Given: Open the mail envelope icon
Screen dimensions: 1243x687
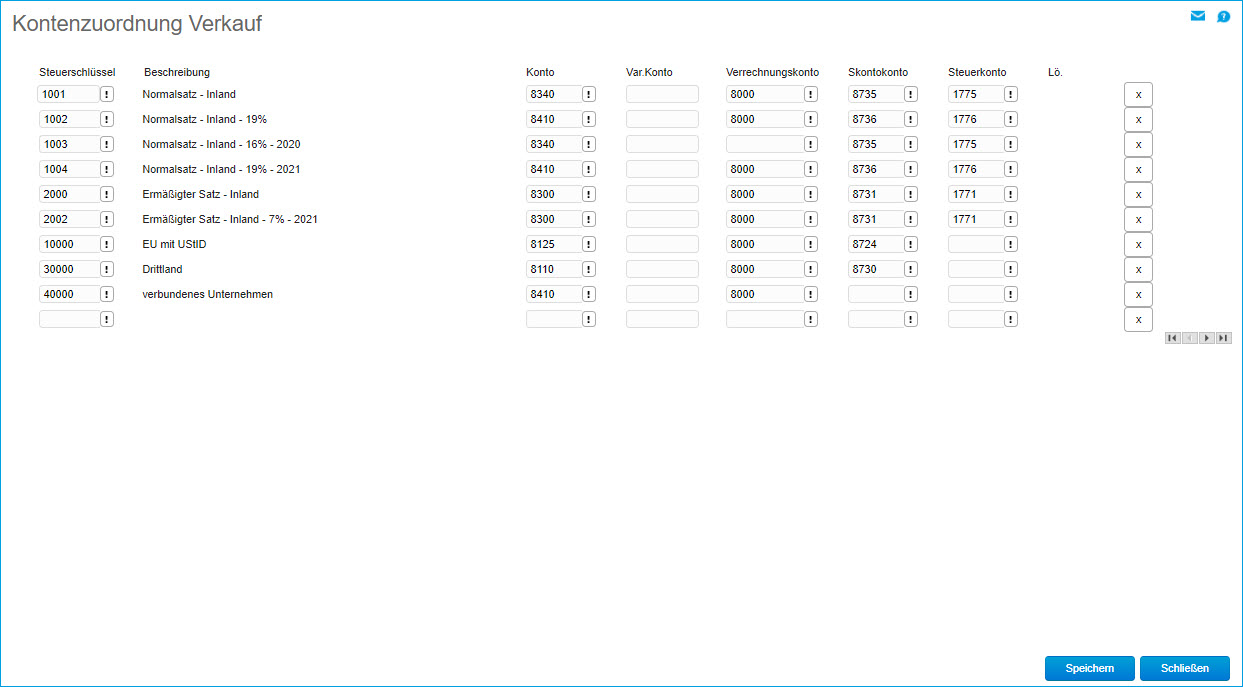Looking at the screenshot, I should coord(1198,16).
